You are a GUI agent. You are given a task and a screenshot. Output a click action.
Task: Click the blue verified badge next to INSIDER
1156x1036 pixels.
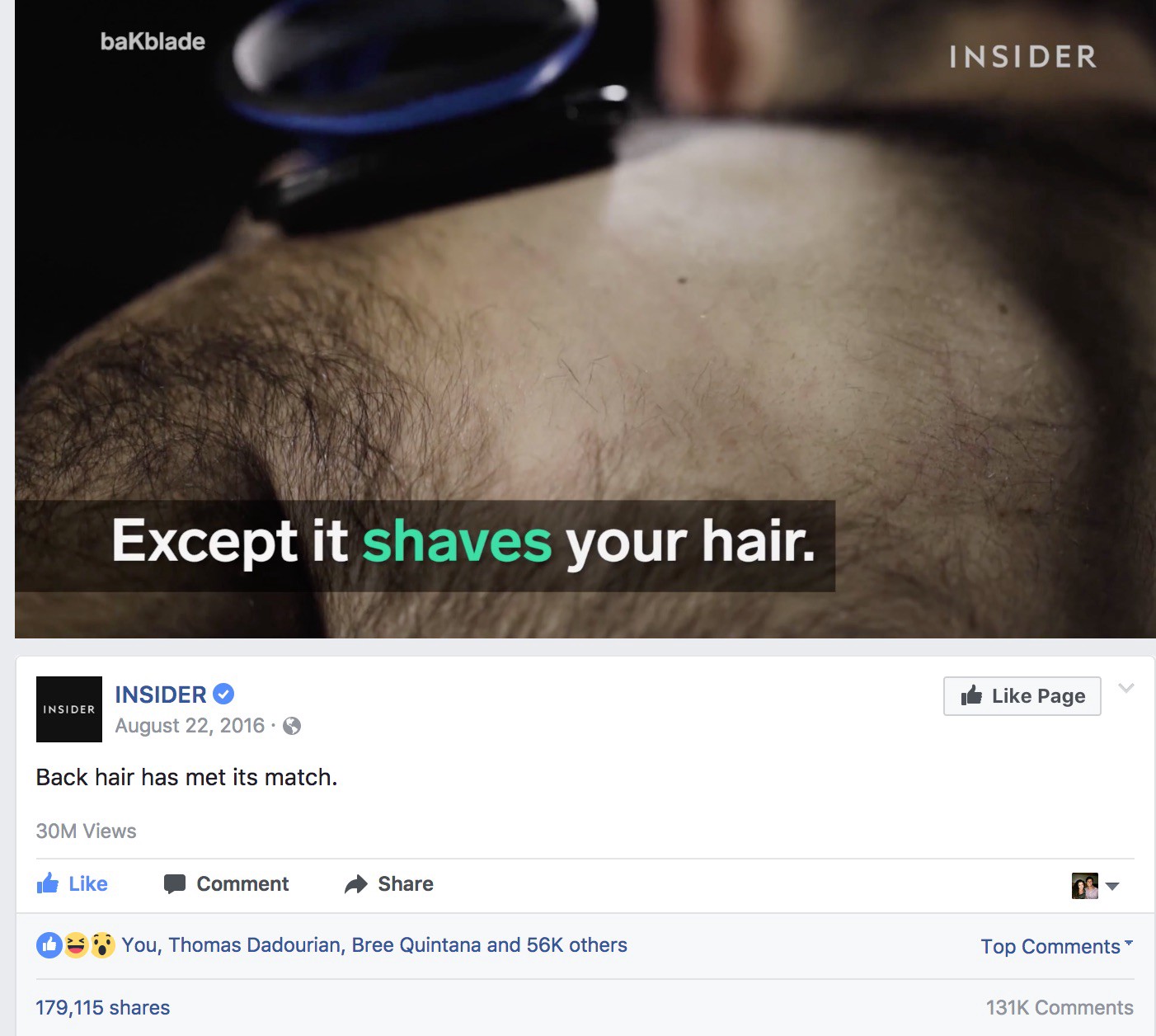click(x=223, y=695)
